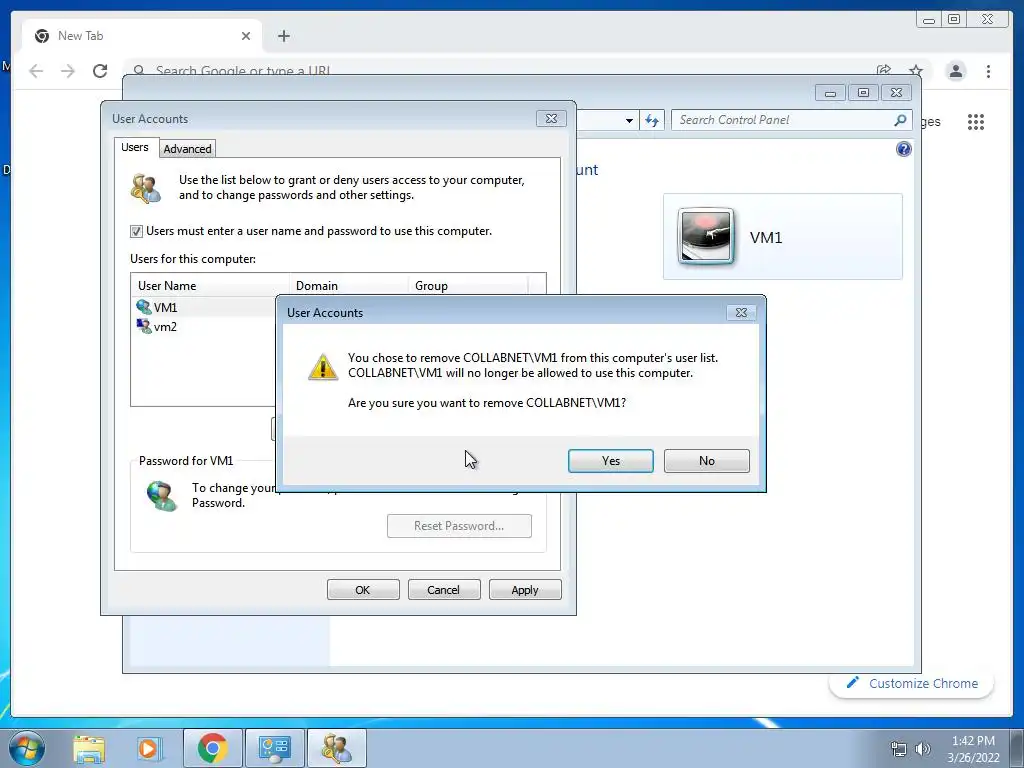Launch Windows Media Player from taskbar

[x=148, y=748]
